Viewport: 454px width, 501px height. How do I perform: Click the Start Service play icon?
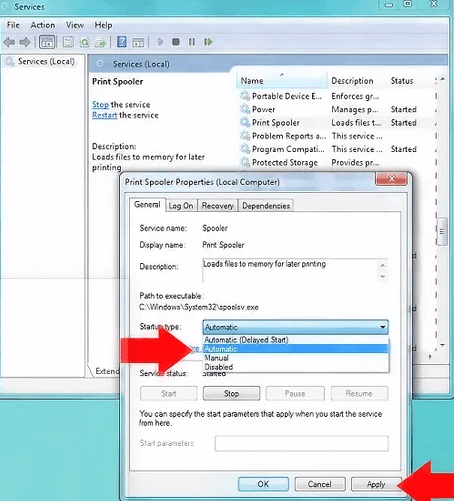coord(160,42)
